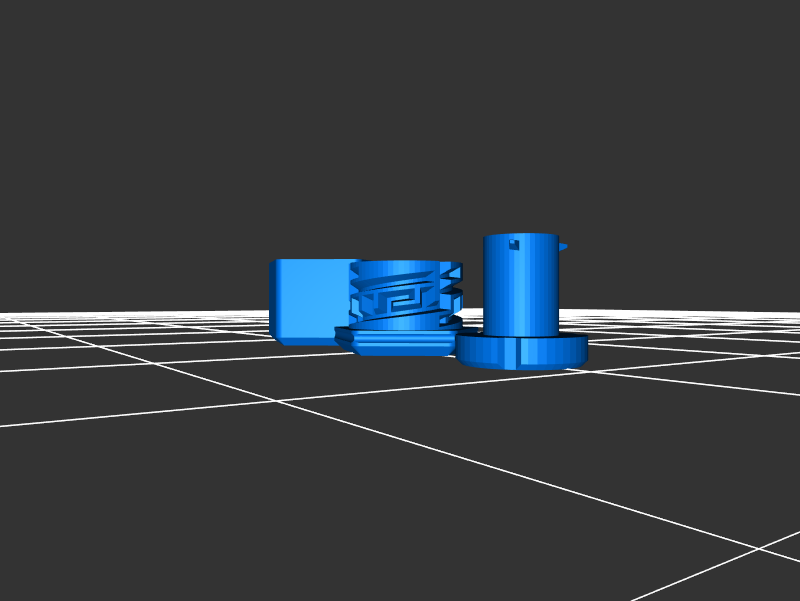Click the empty dark background above the models
The height and width of the screenshot is (601, 800).
point(400,120)
